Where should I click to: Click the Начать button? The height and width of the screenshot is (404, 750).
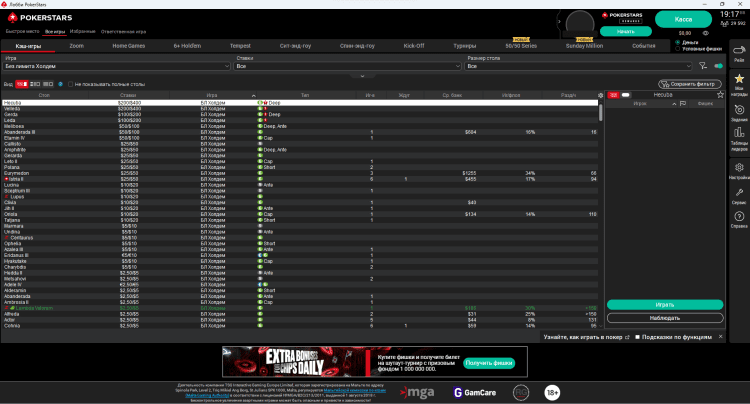(x=626, y=32)
